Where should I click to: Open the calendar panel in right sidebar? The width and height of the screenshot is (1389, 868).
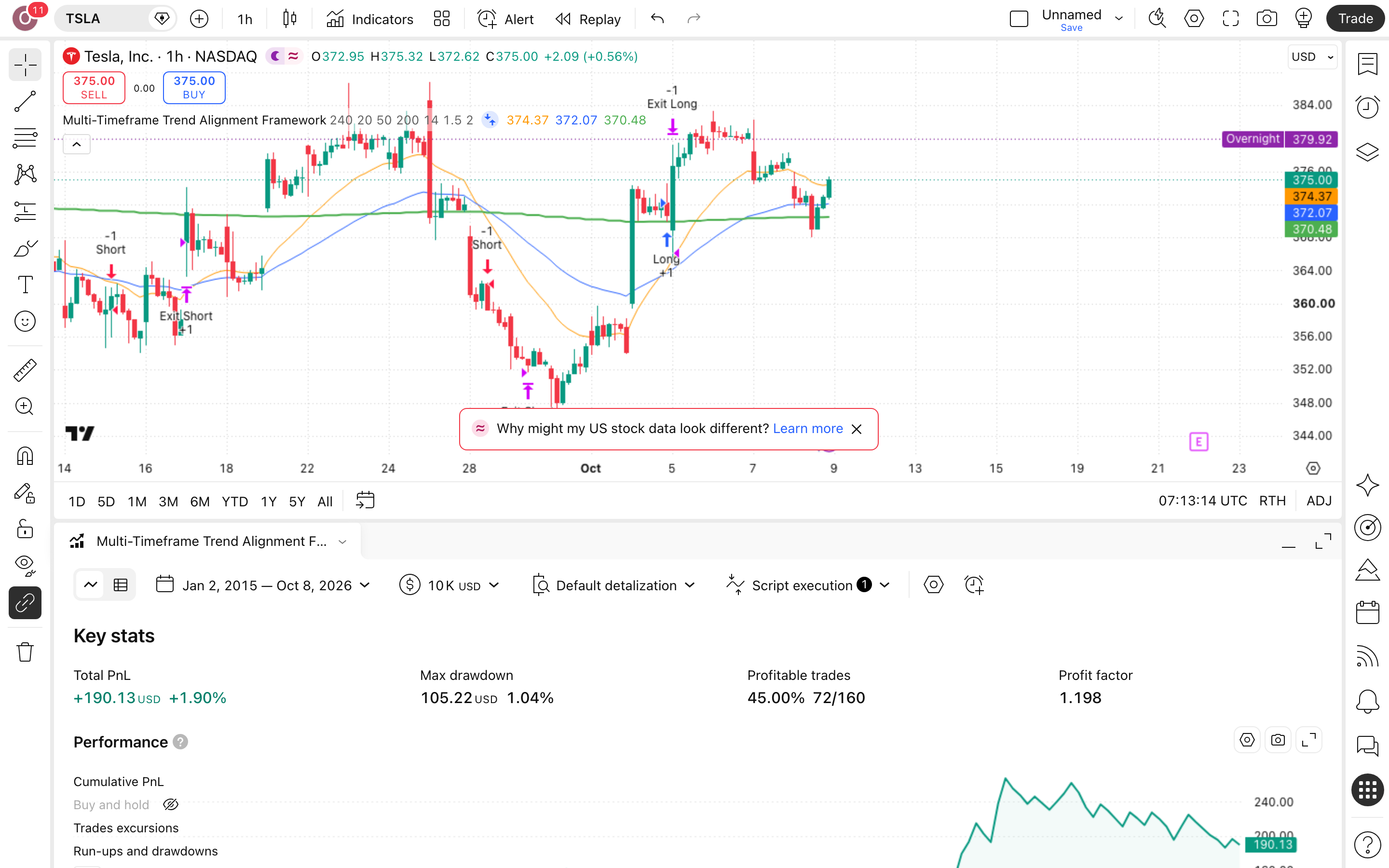click(x=1367, y=612)
